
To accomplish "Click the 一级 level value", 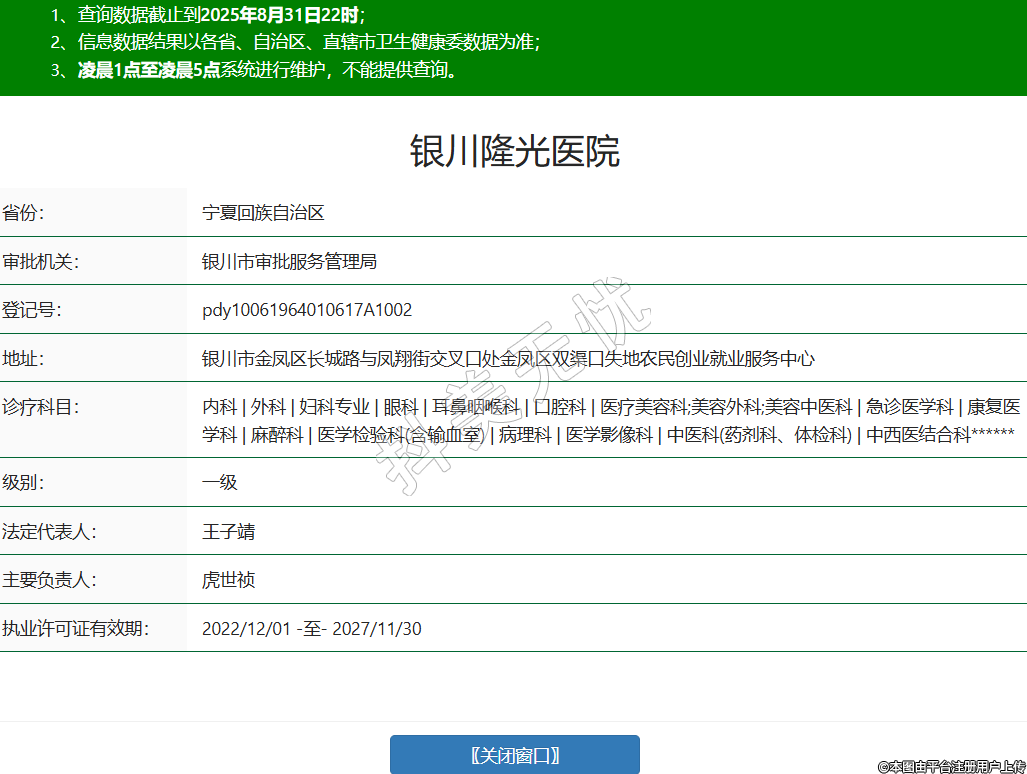I will tap(220, 482).
